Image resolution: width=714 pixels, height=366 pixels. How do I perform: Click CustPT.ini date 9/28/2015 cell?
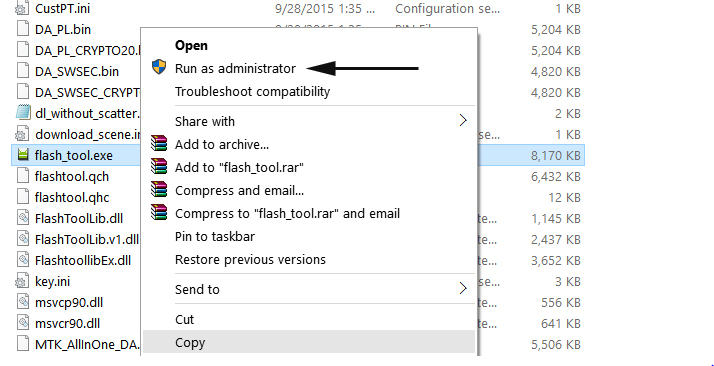tap(325, 9)
